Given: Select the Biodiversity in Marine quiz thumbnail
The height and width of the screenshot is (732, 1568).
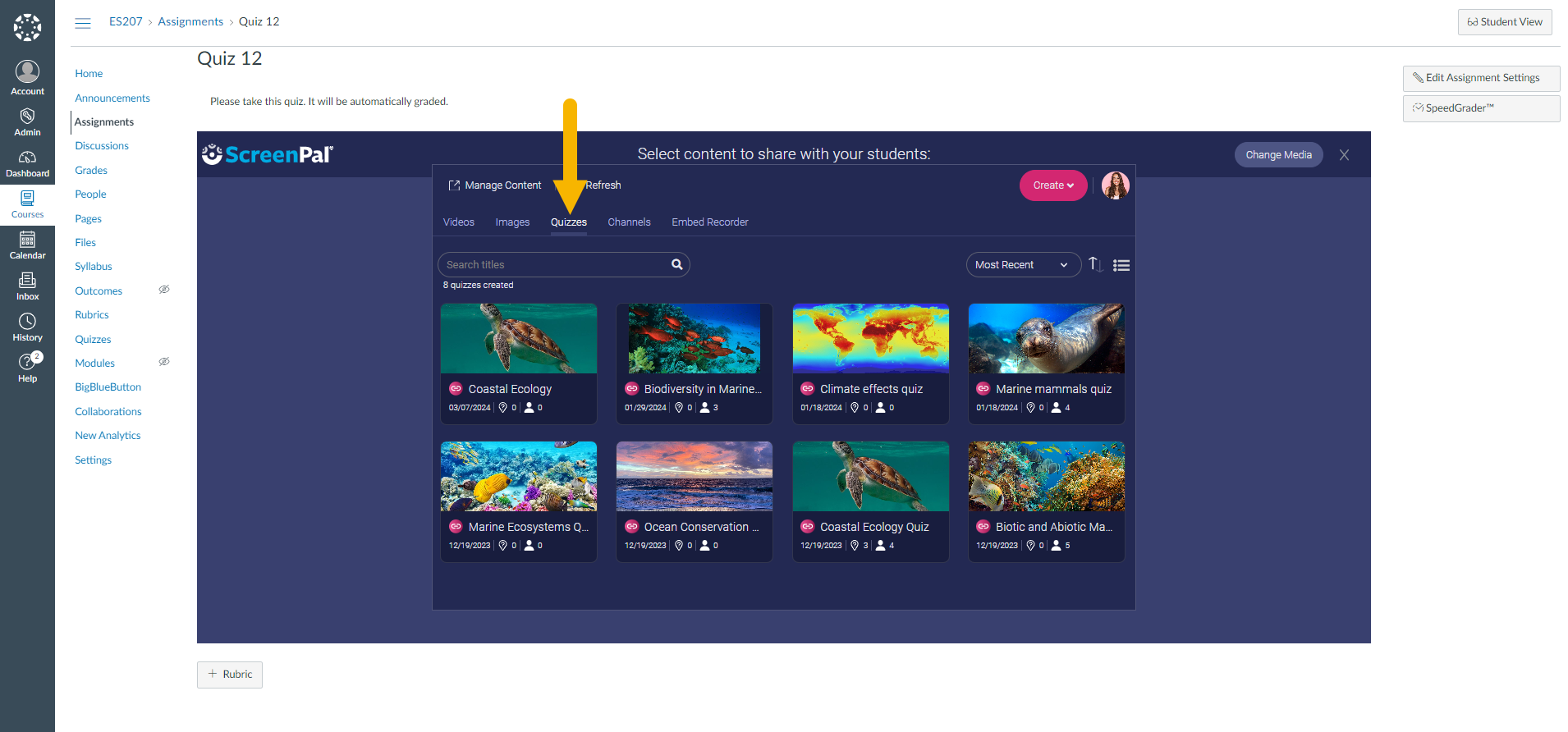Looking at the screenshot, I should (695, 338).
